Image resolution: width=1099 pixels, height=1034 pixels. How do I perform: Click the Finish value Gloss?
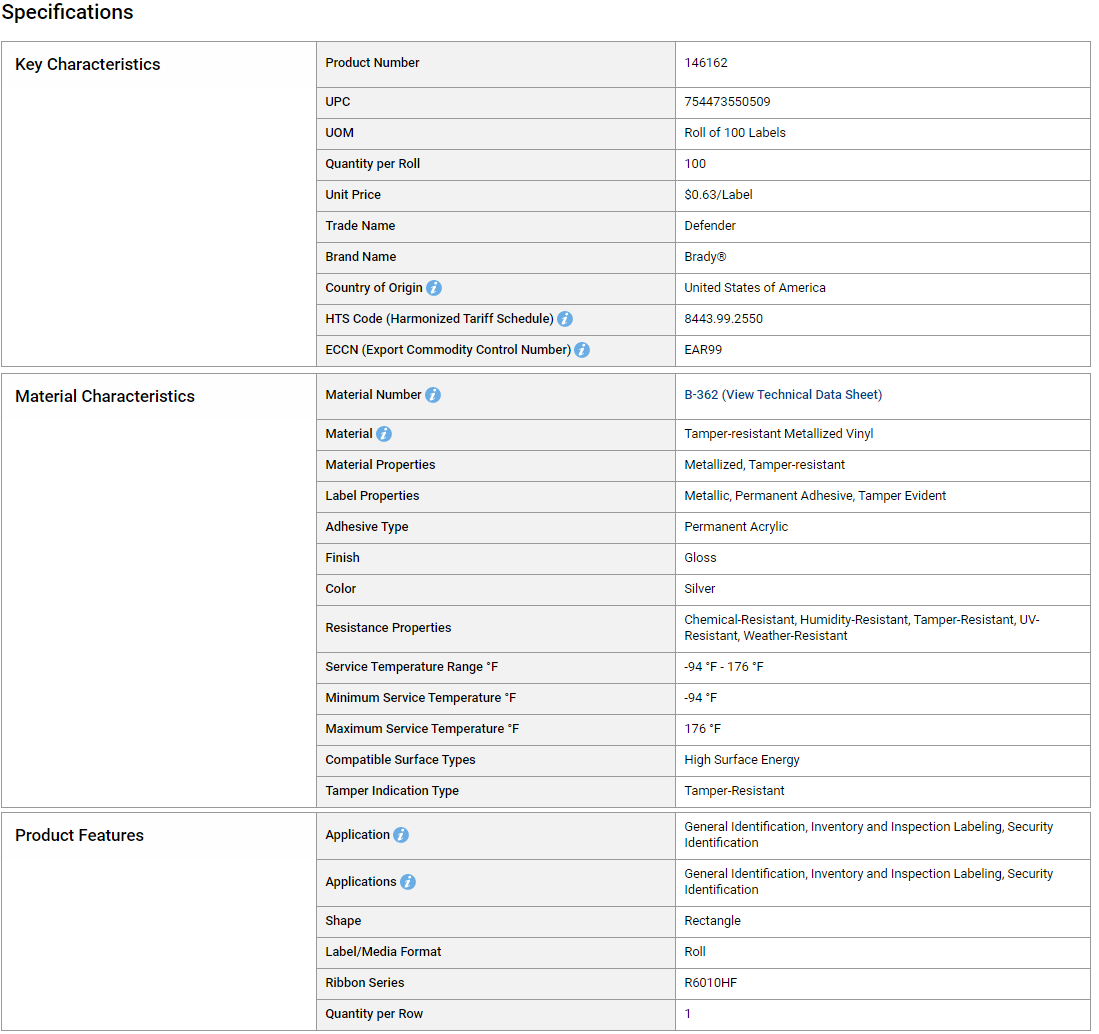pos(700,558)
